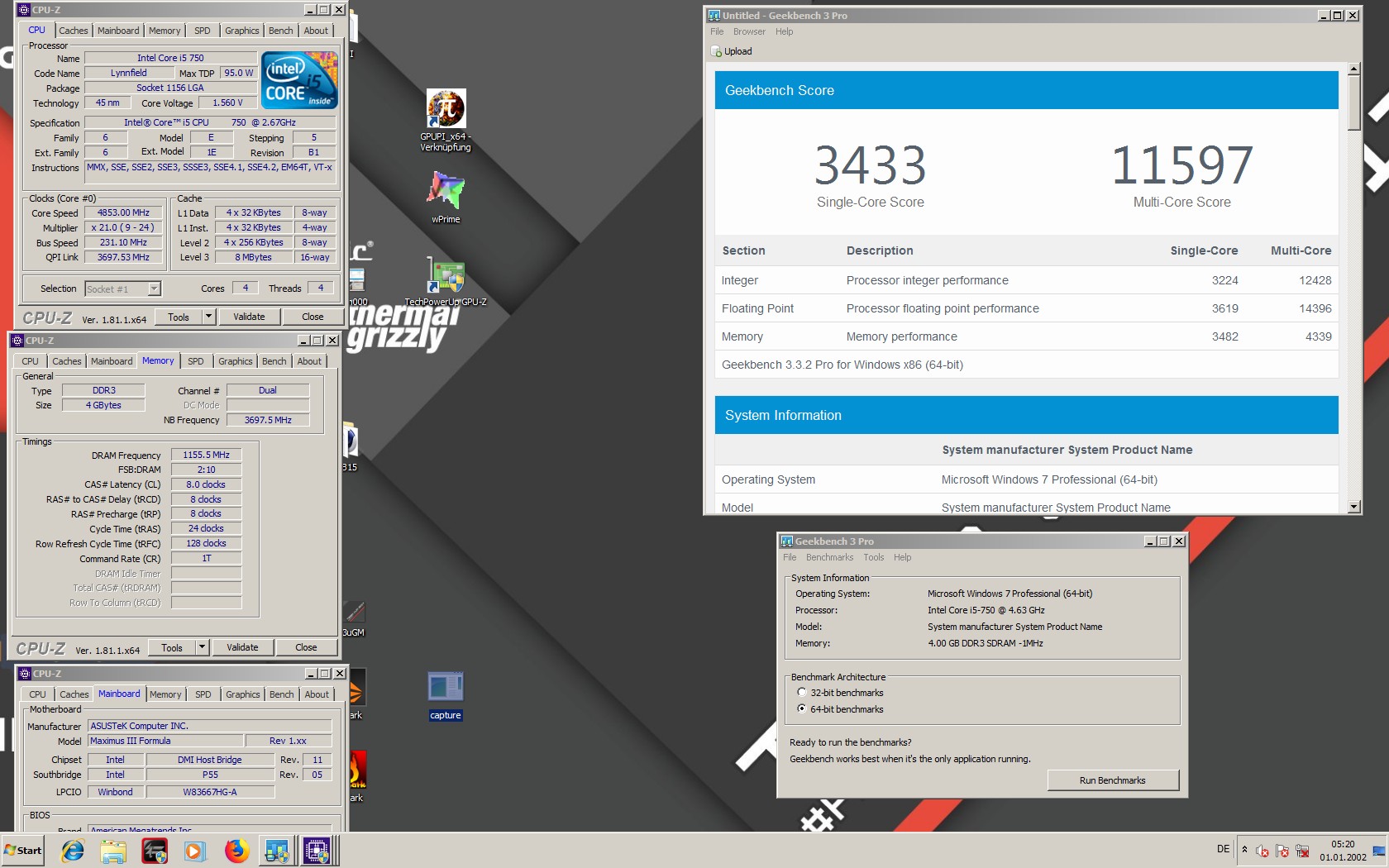1389x868 pixels.
Task: Click the muted volume tray icon
Action: pos(1263,851)
